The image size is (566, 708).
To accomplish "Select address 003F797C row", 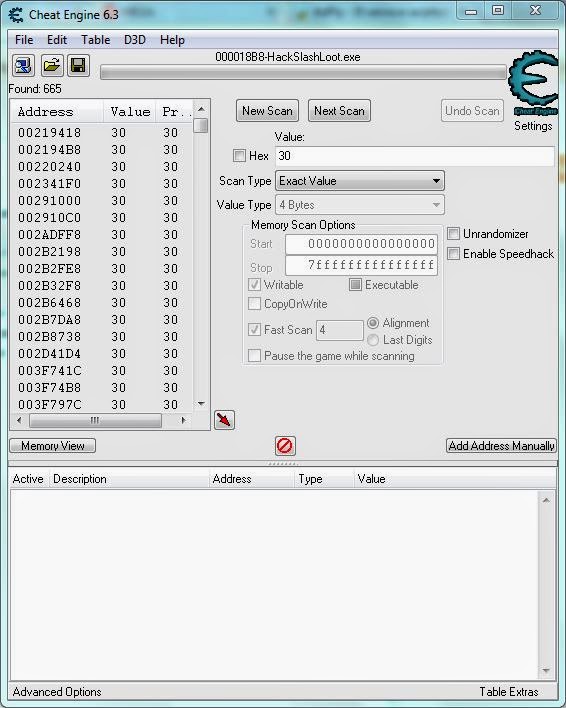I will [102, 405].
